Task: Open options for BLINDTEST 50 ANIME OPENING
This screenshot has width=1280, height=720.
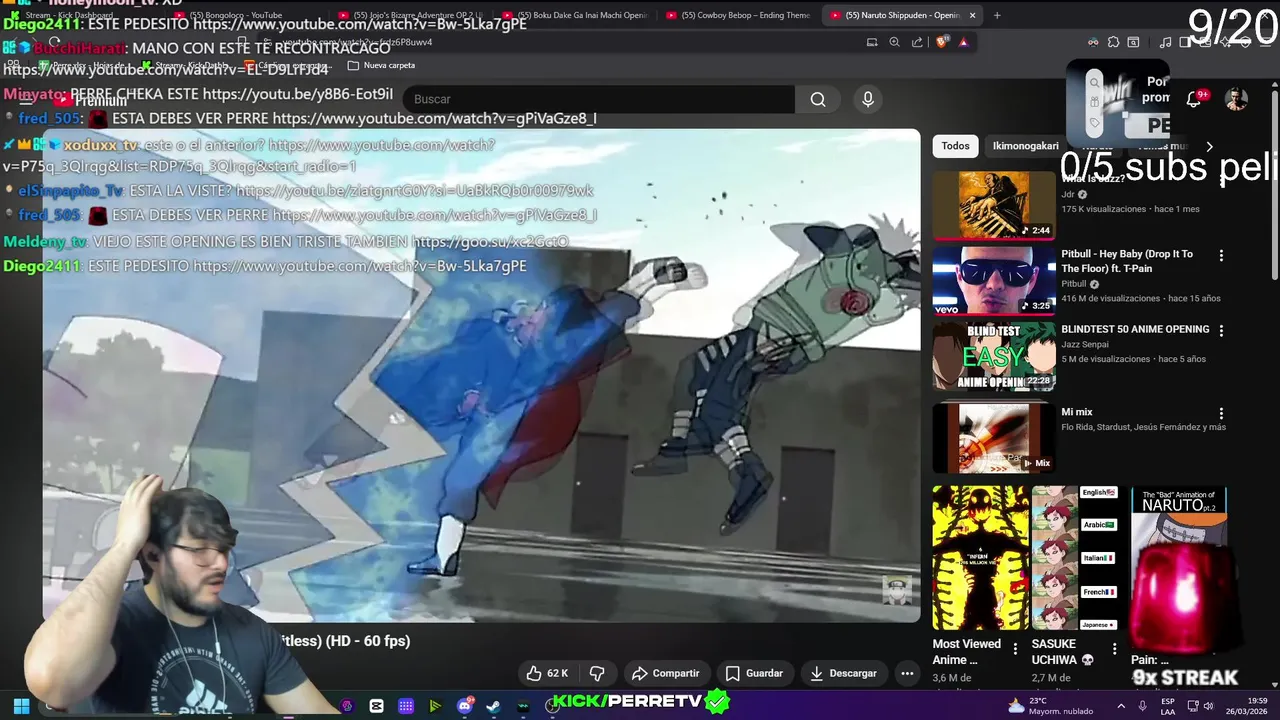Action: (x=1221, y=331)
